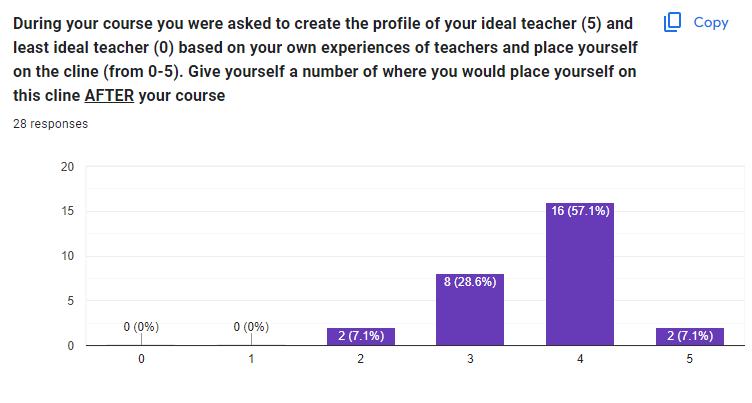This screenshot has height=403, width=752.
Task: Click the Copy text label
Action: (711, 23)
